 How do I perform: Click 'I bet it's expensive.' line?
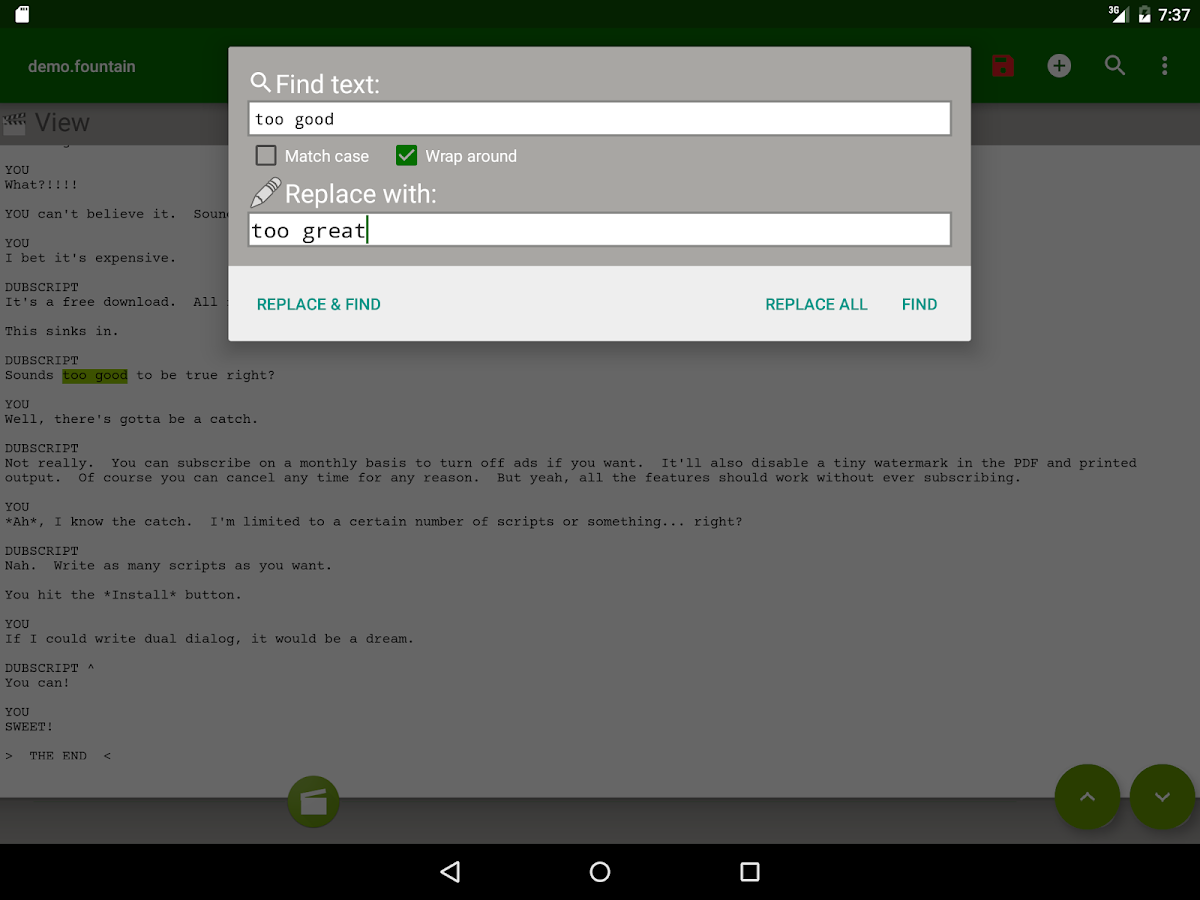[90, 258]
